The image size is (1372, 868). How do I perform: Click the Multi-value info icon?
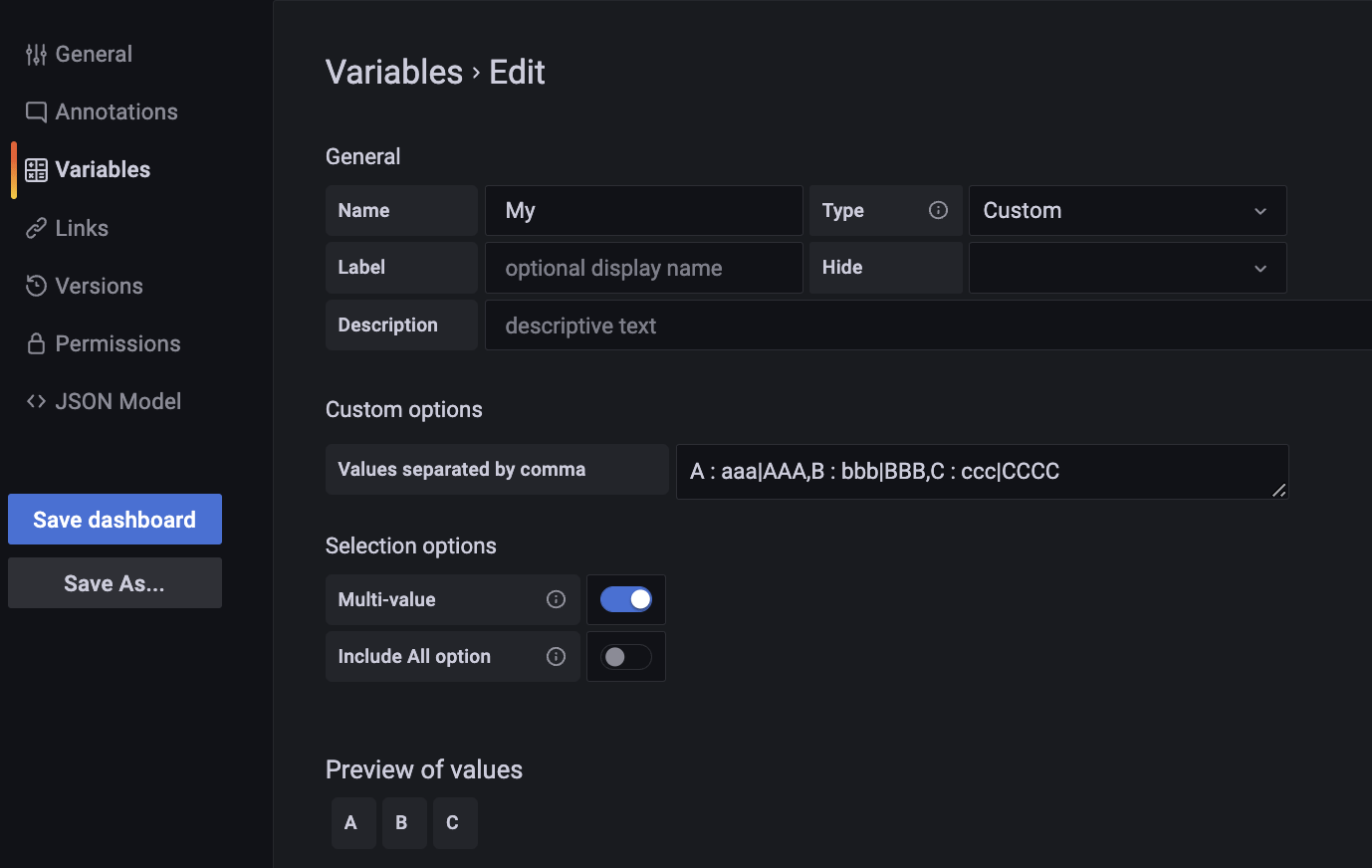click(556, 599)
